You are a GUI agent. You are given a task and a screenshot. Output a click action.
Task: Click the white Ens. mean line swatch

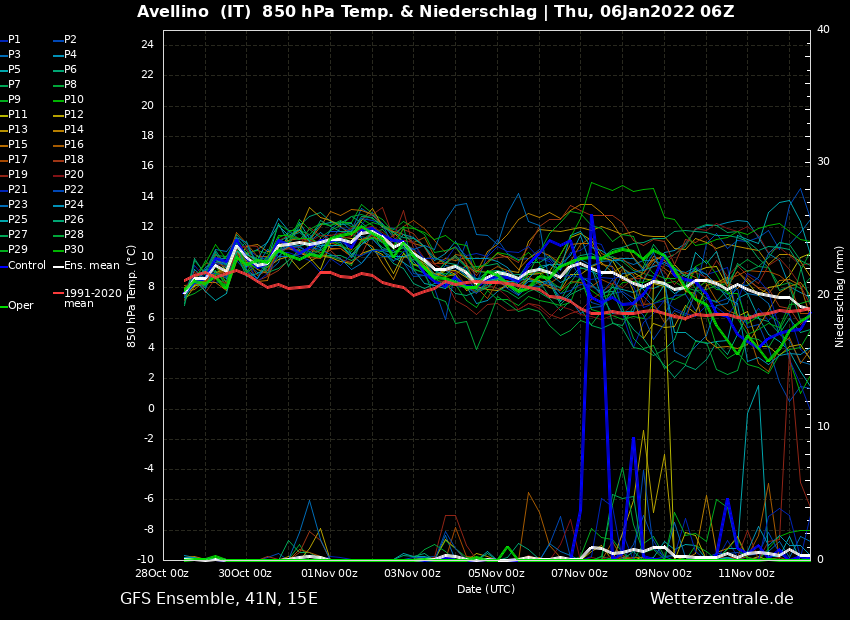[x=58, y=266]
